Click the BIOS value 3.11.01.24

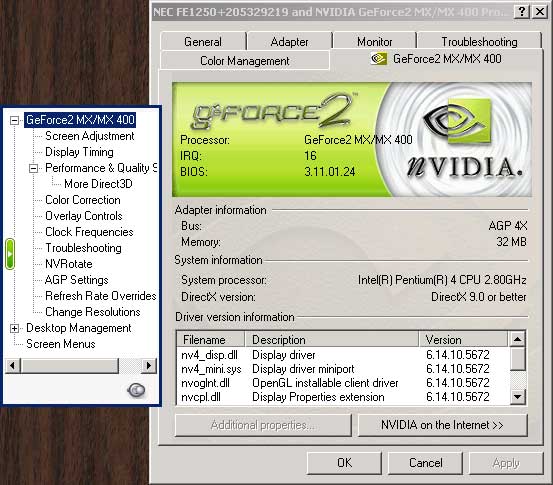(329, 172)
